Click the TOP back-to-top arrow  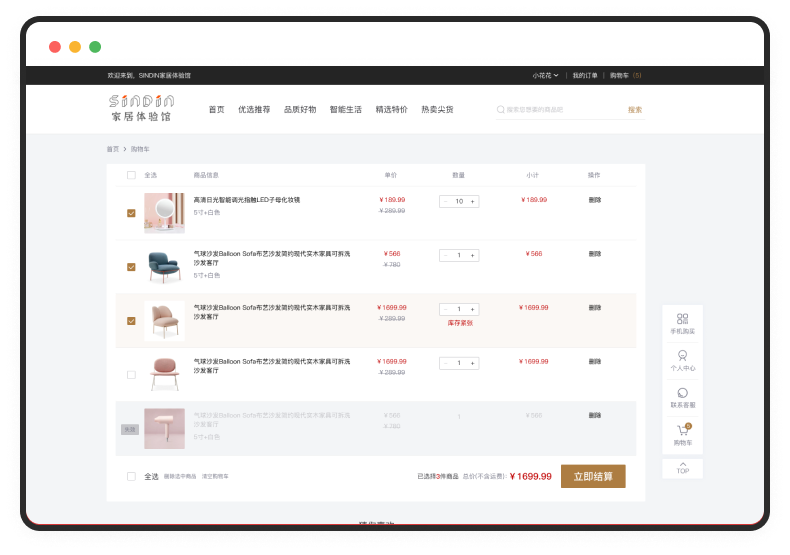[682, 467]
